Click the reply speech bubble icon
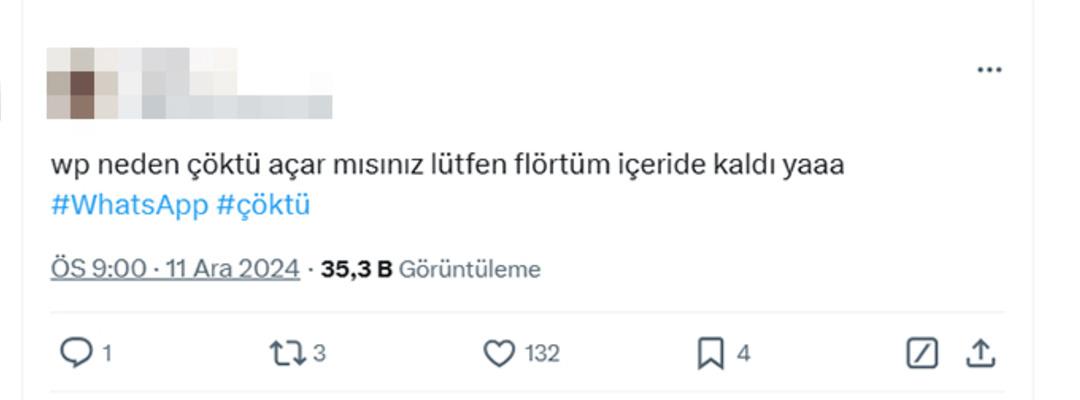The width and height of the screenshot is (1080, 400). pyautogui.click(x=77, y=353)
